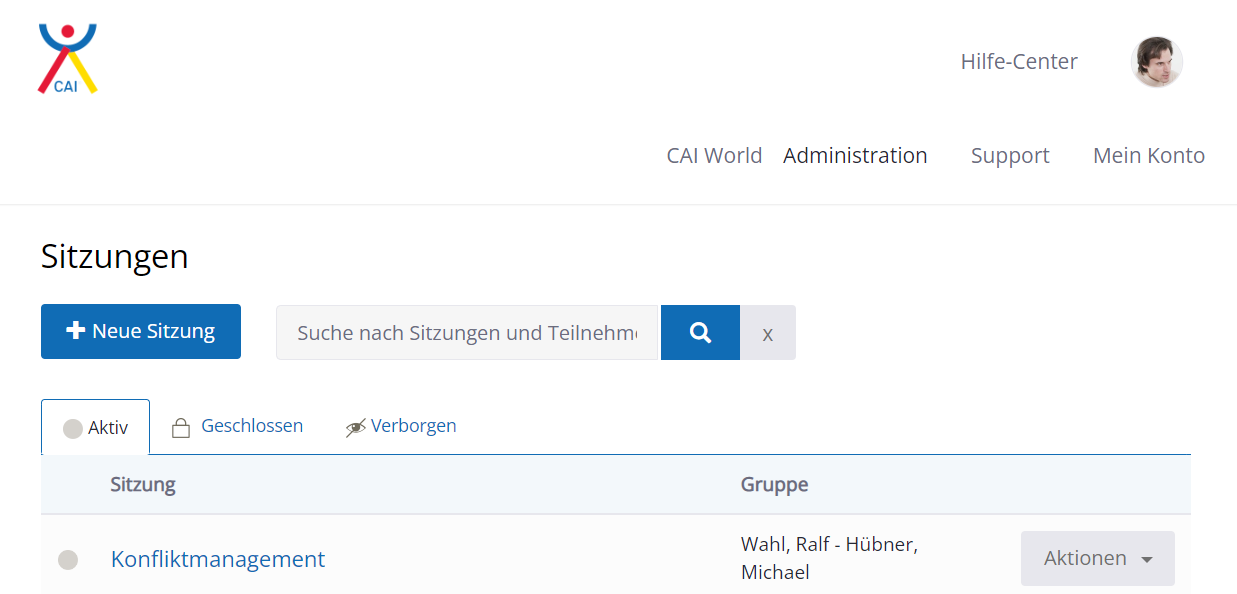Switch to the Verborgen tab

tap(401, 426)
